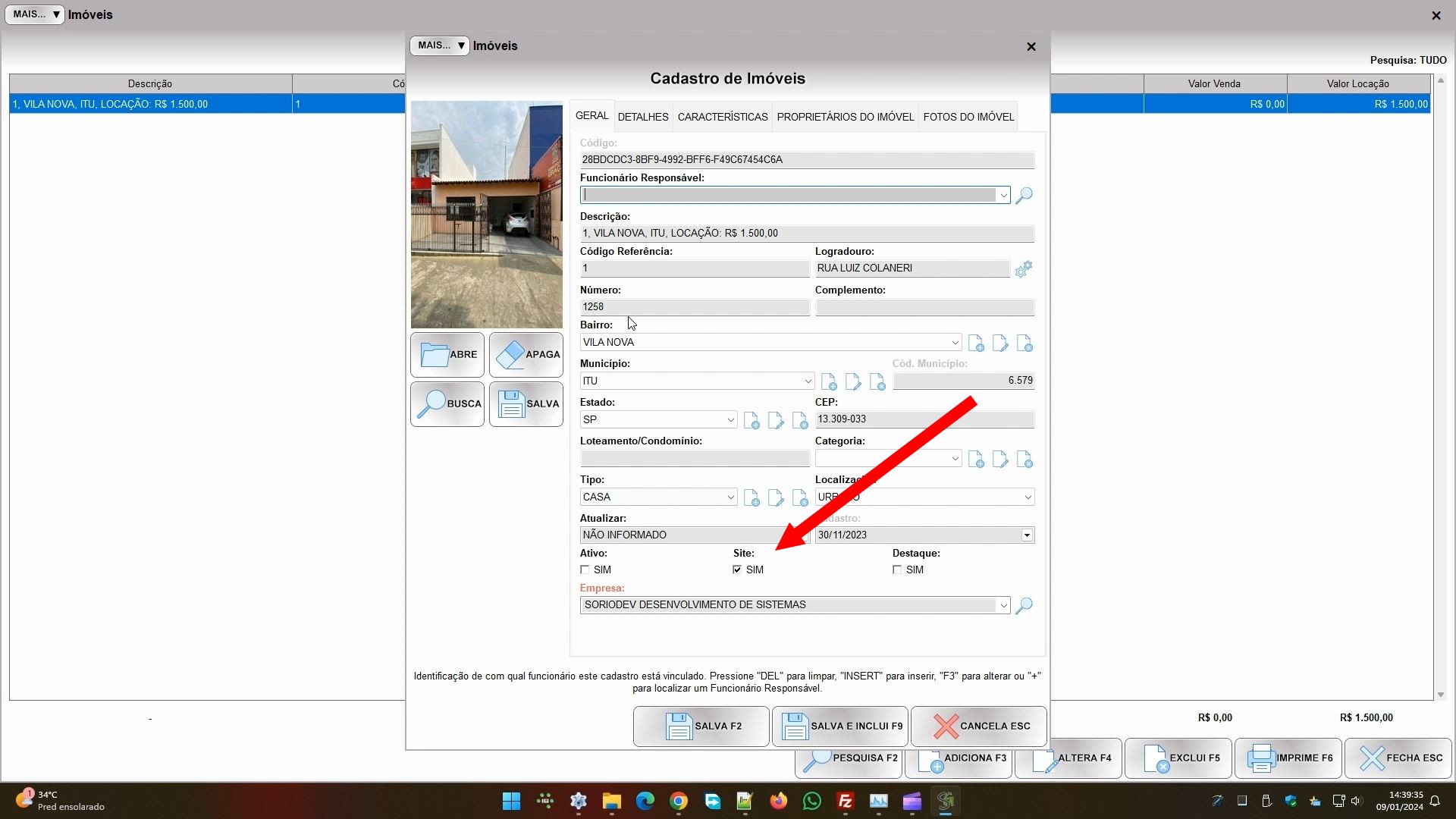Uncheck the Site SIM checkbox
Screen dimensions: 1456x819
point(737,570)
